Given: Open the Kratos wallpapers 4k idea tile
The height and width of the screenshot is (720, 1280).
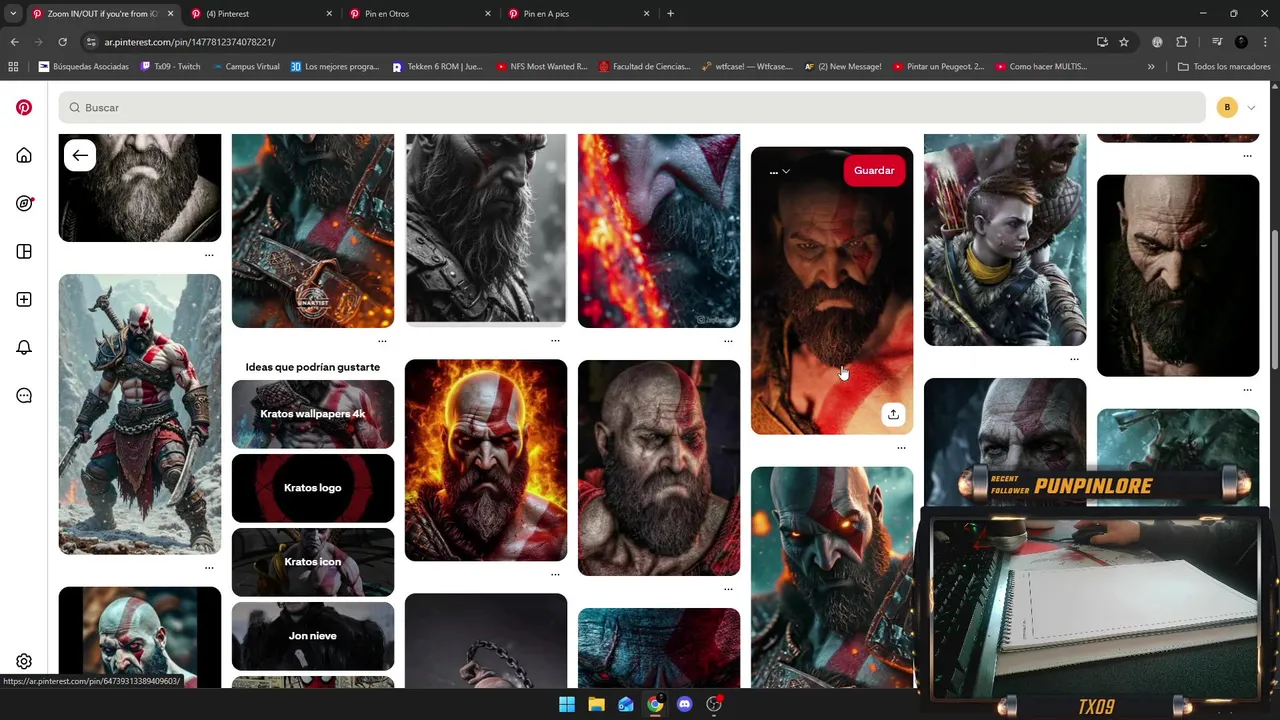Looking at the screenshot, I should point(313,414).
